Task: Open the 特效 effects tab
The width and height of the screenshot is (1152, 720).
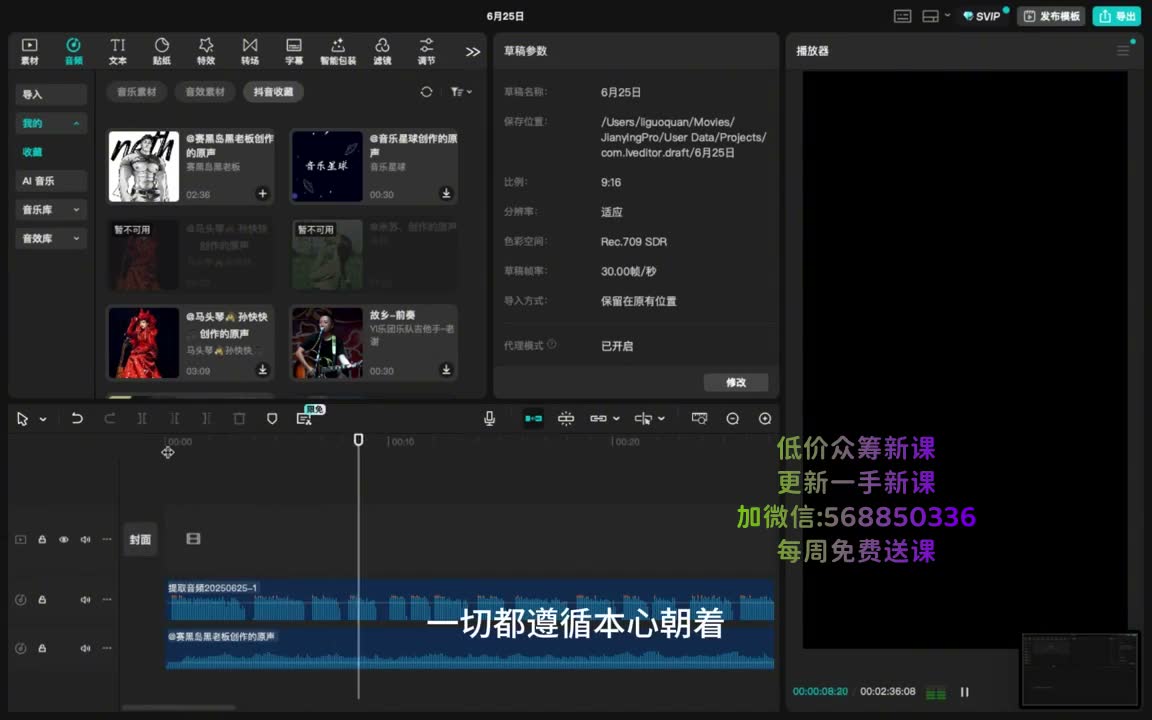Action: [x=206, y=51]
